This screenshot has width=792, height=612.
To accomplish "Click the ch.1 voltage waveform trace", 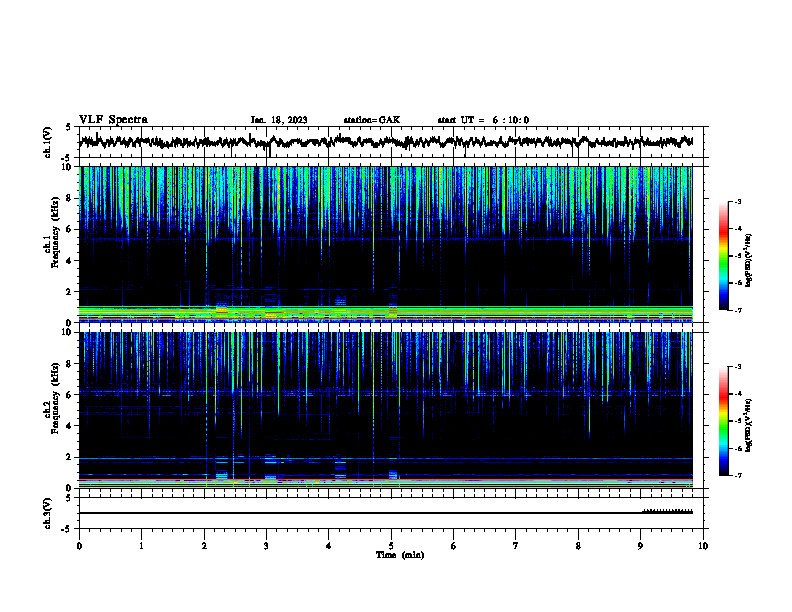I will 386,142.
